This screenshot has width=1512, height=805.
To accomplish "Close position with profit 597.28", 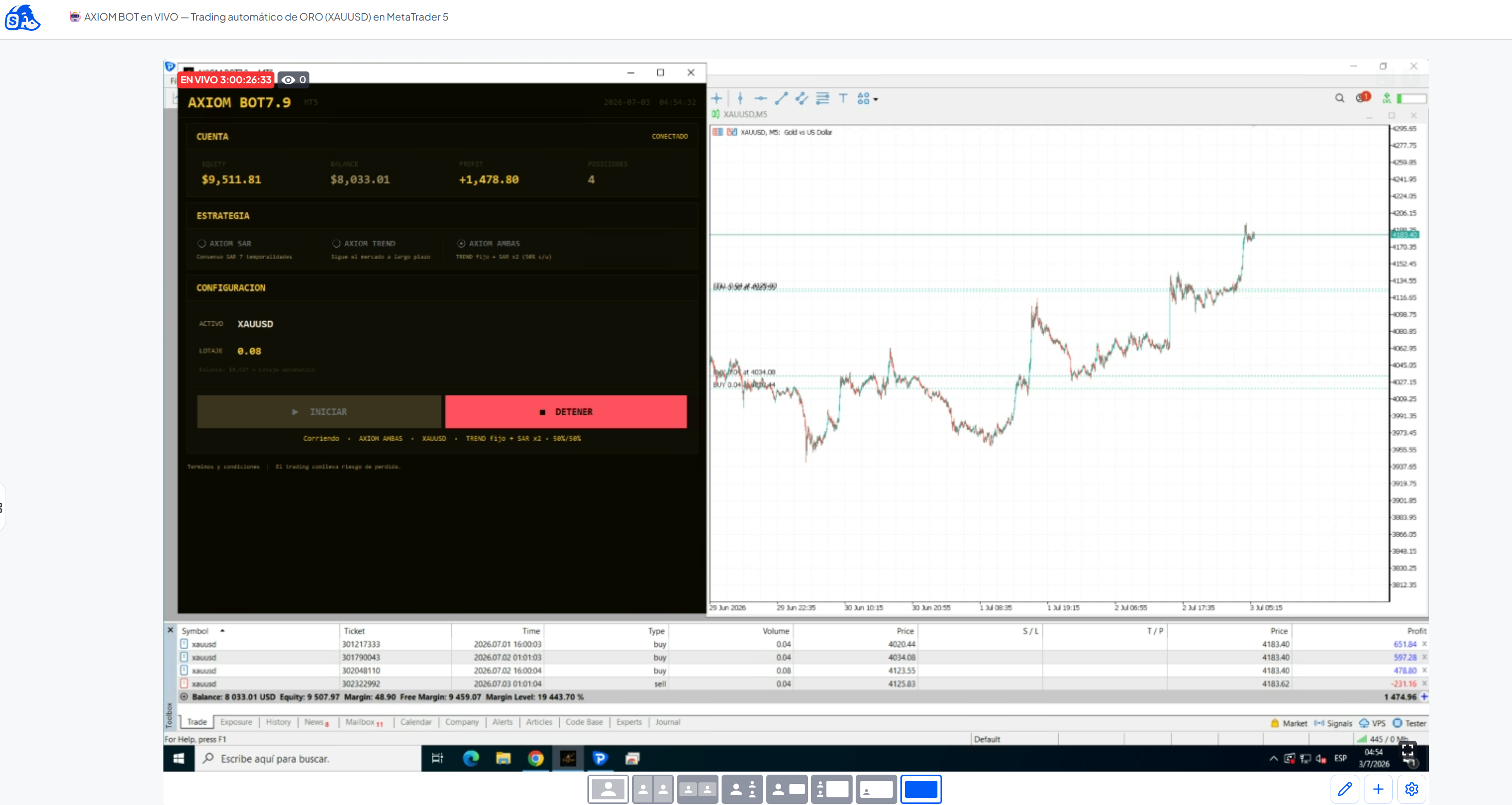I will pyautogui.click(x=1425, y=657).
